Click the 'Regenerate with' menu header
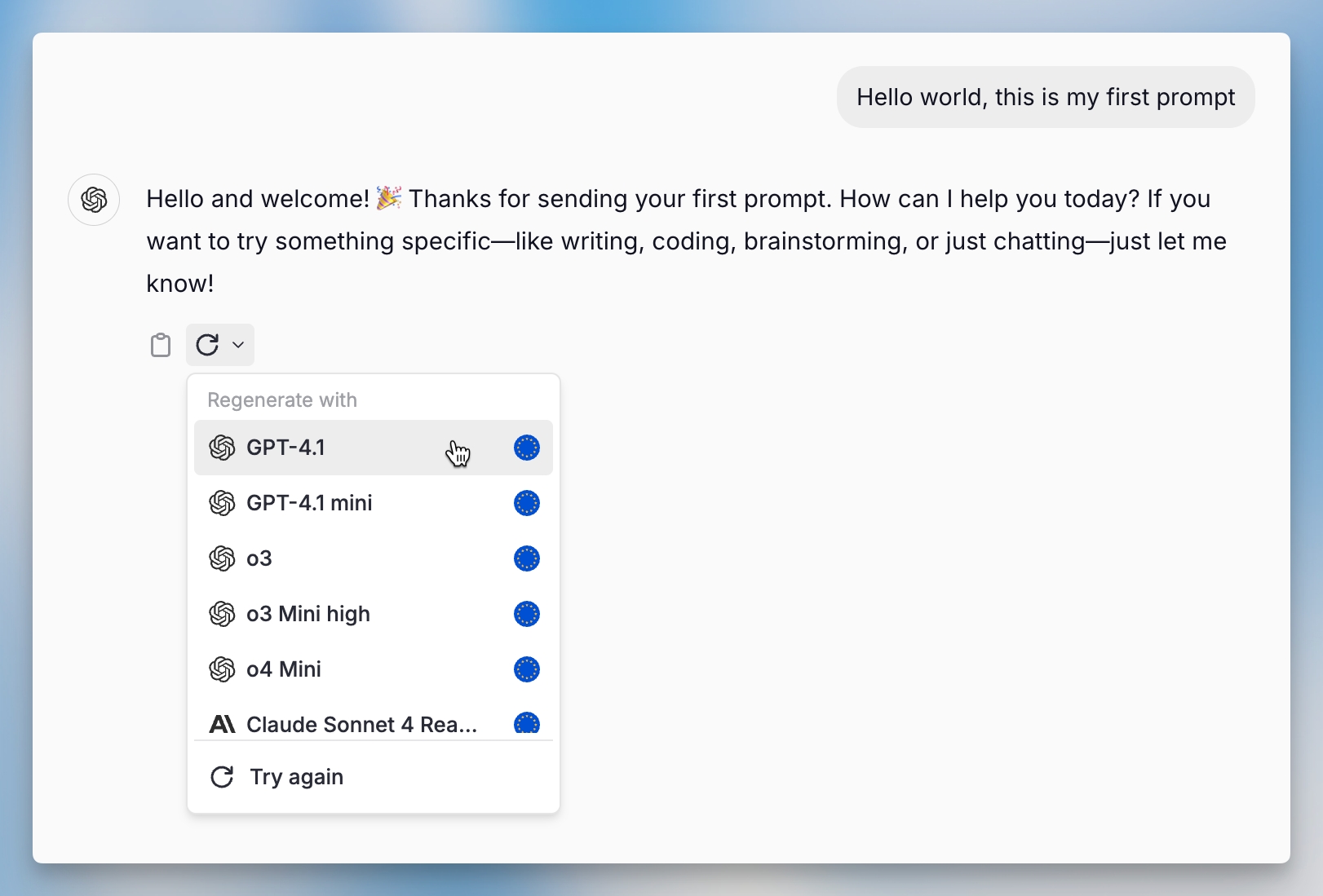Screen dimensions: 1323x896 point(282,400)
